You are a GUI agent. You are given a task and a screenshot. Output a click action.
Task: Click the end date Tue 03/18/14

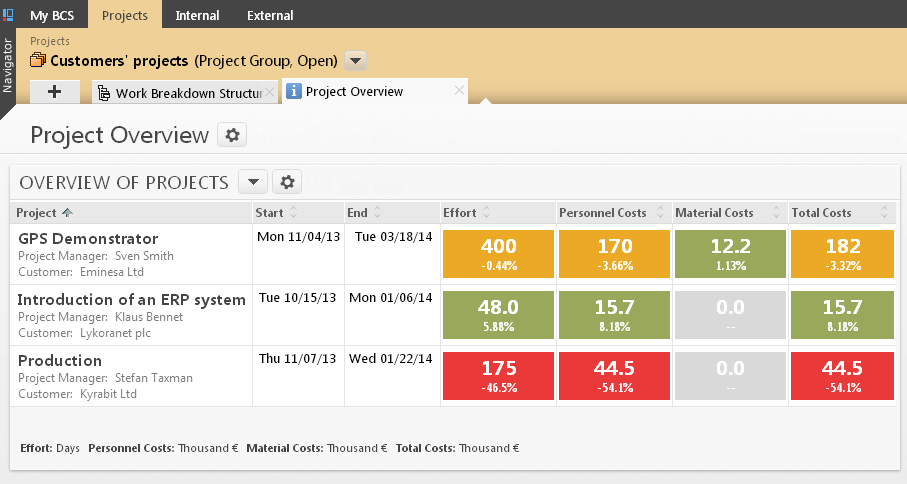[x=393, y=237]
